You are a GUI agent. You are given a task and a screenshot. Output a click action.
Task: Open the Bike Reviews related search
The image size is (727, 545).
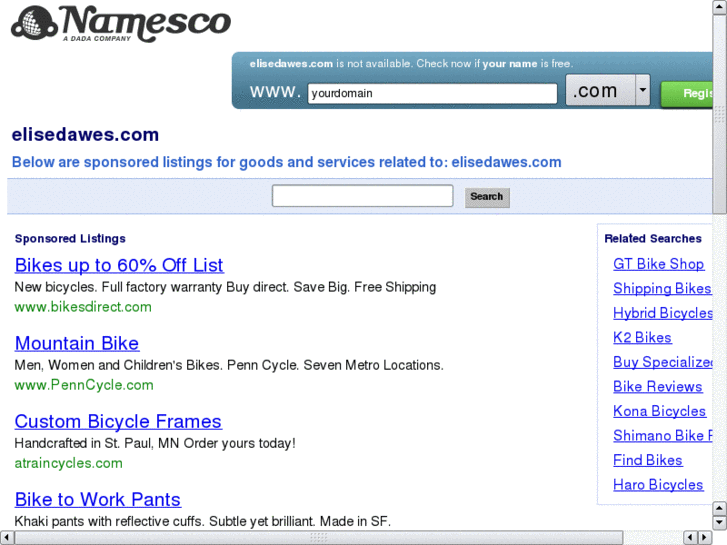[x=657, y=387]
